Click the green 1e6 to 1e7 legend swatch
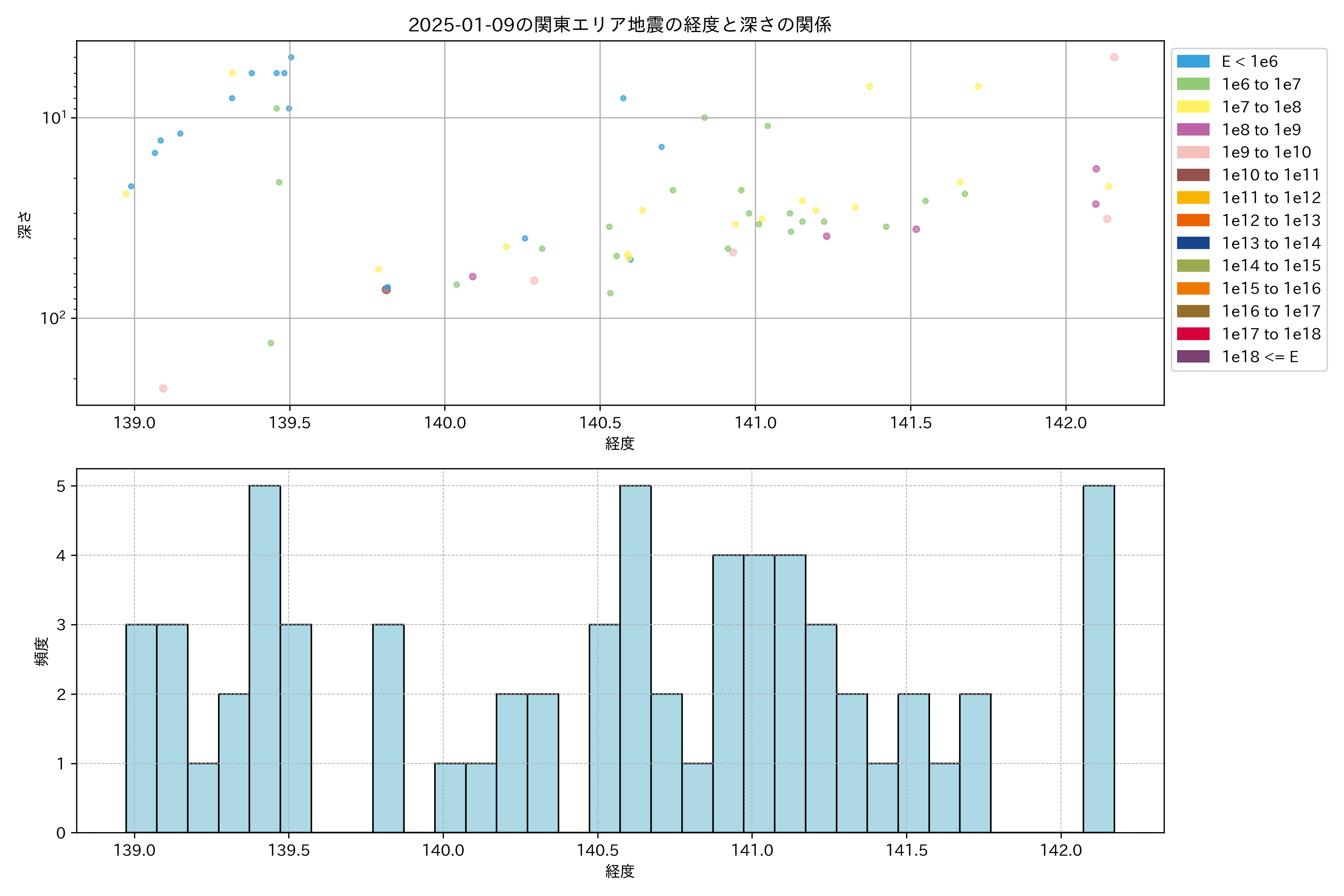 pyautogui.click(x=1192, y=85)
